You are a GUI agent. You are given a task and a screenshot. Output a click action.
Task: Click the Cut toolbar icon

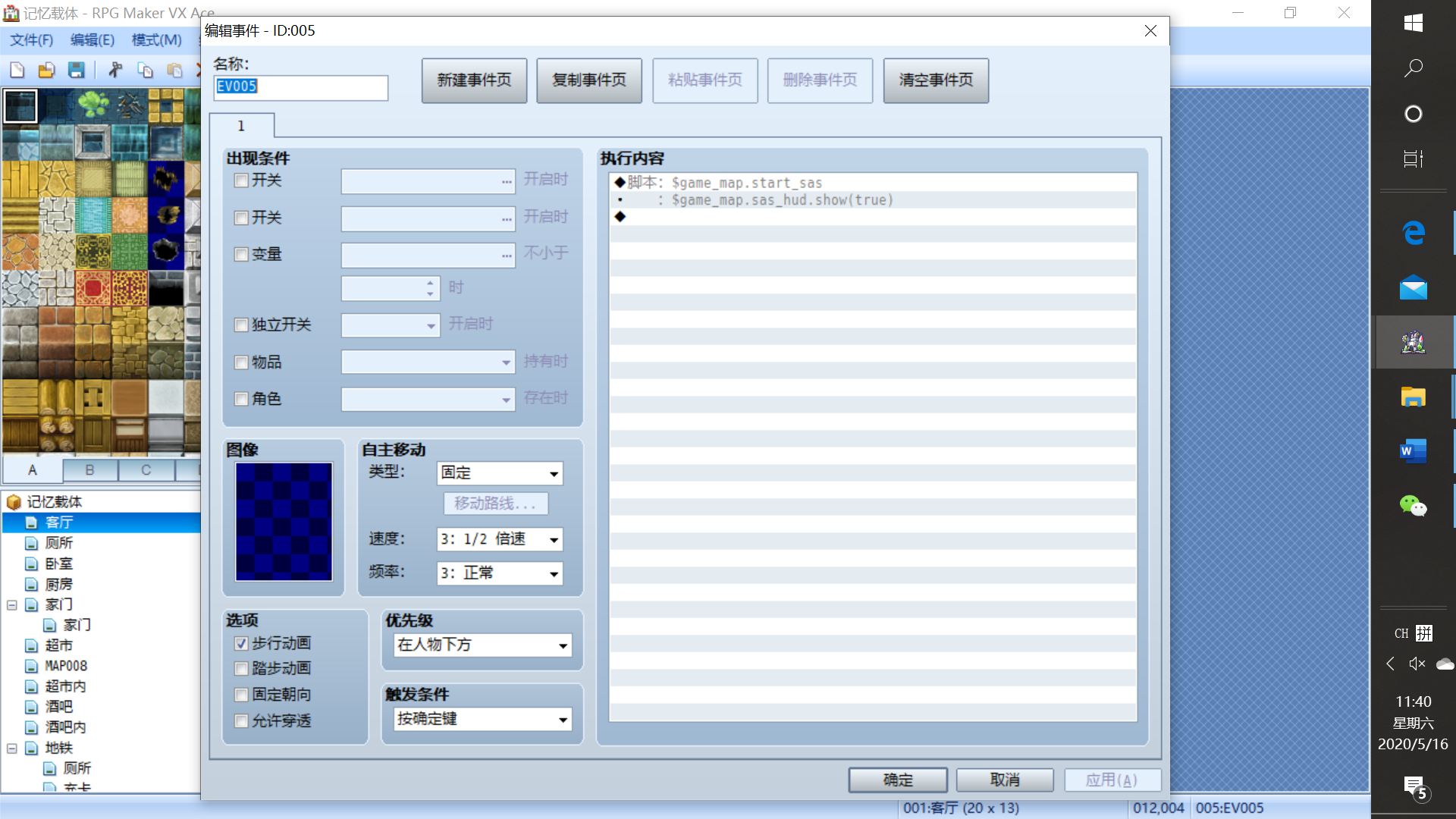[x=115, y=71]
